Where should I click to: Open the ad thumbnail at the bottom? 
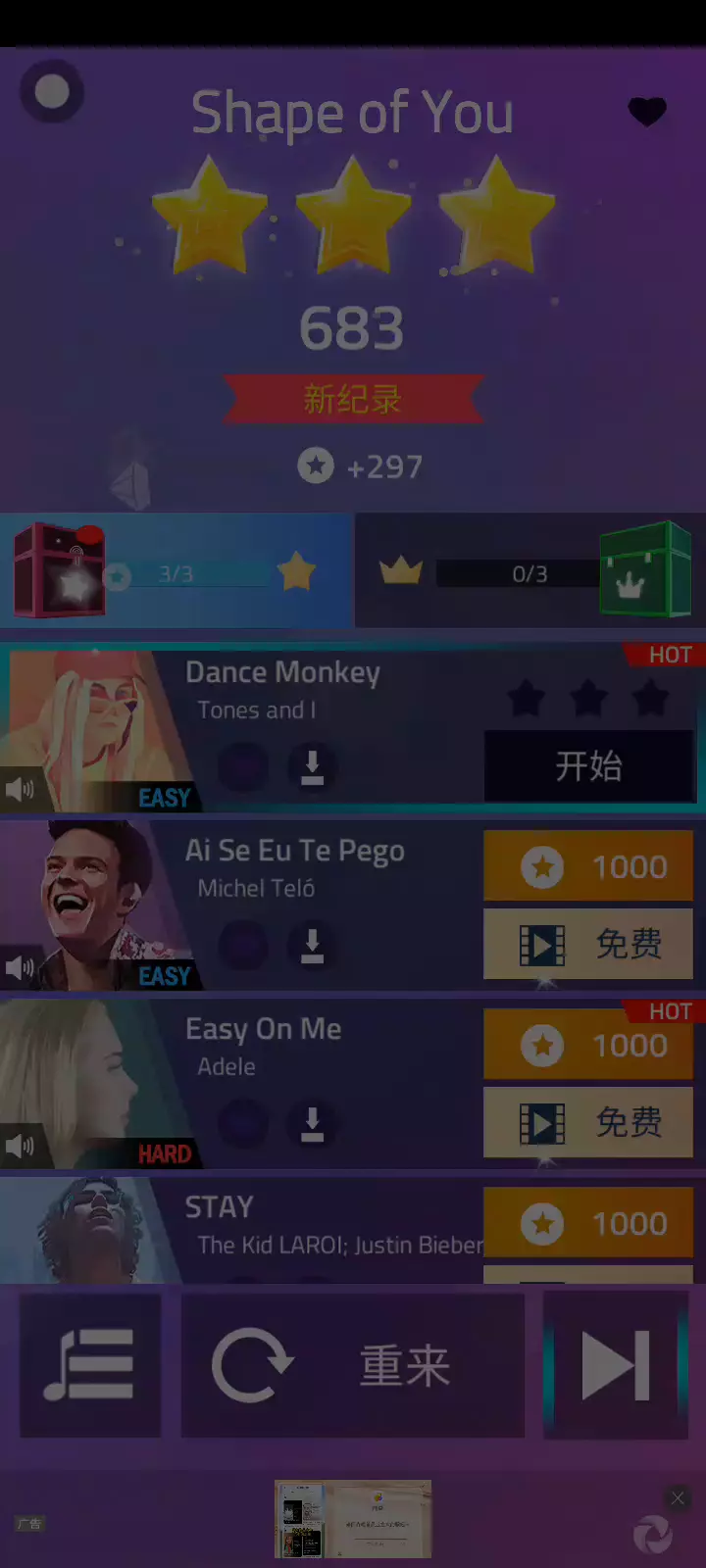tap(353, 1519)
